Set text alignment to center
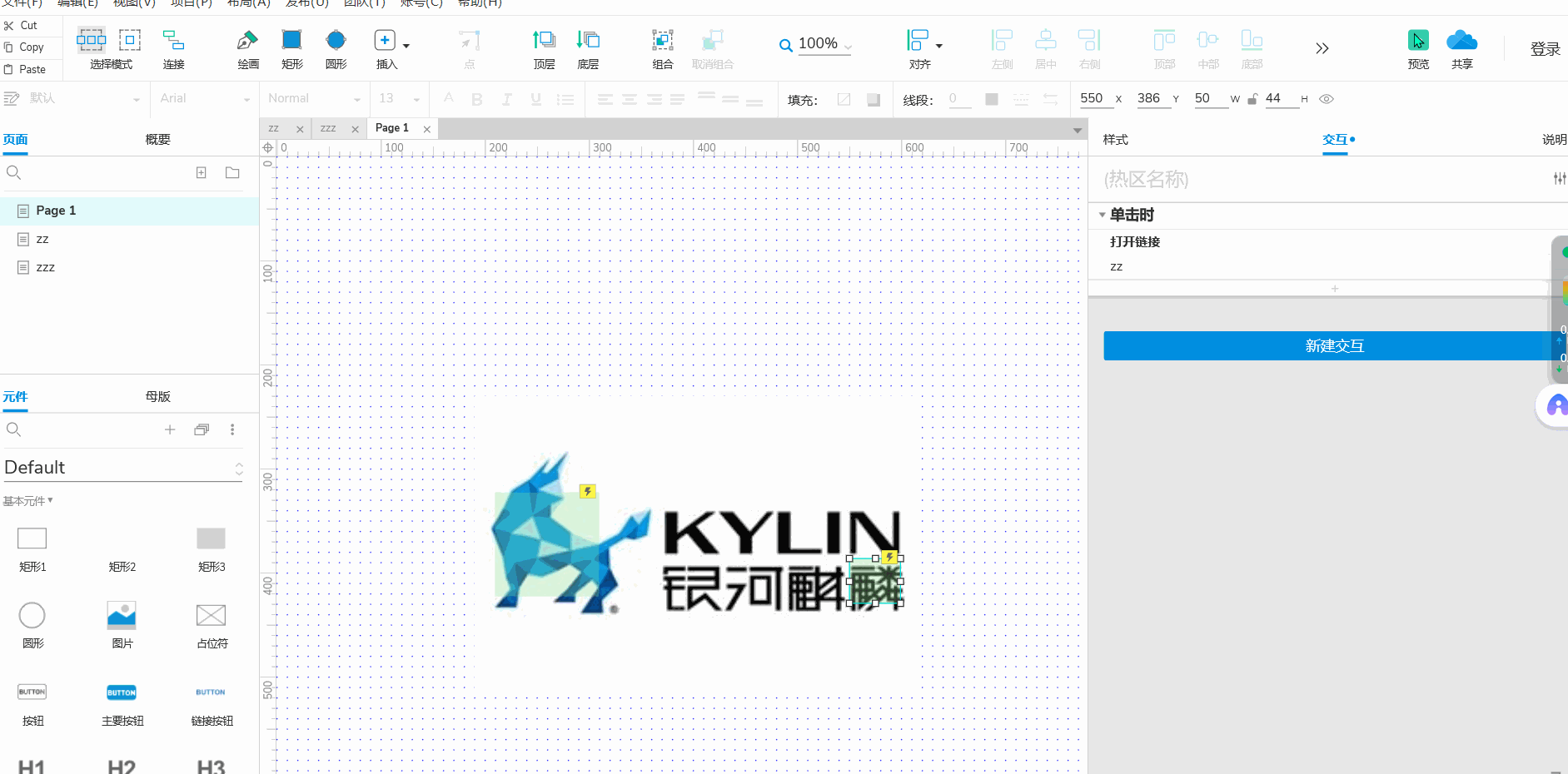This screenshot has width=1568, height=774. (x=630, y=100)
